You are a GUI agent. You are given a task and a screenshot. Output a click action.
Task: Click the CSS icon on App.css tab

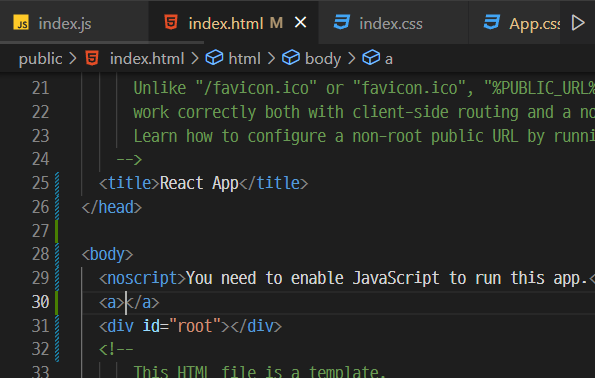pos(492,22)
